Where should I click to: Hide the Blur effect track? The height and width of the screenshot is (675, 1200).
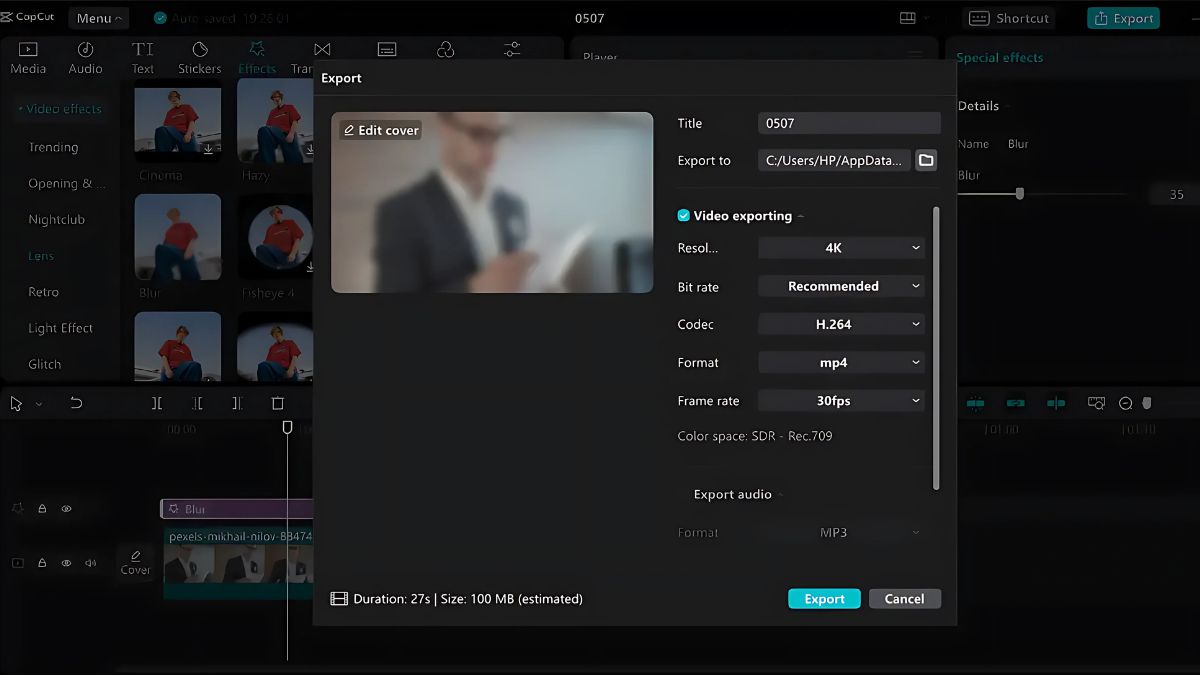tap(66, 508)
